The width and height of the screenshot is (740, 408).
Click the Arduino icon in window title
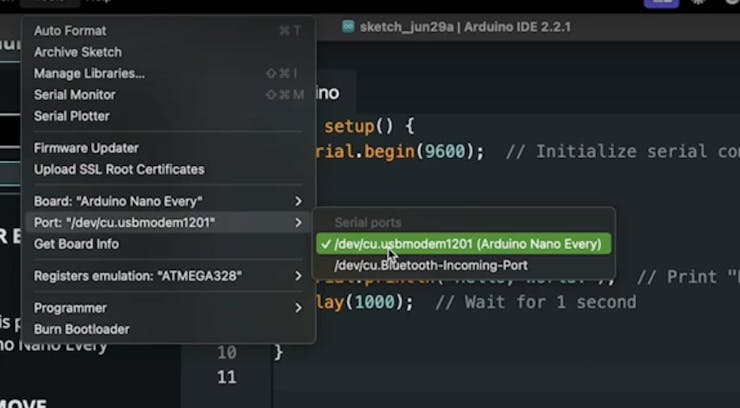pyautogui.click(x=348, y=26)
